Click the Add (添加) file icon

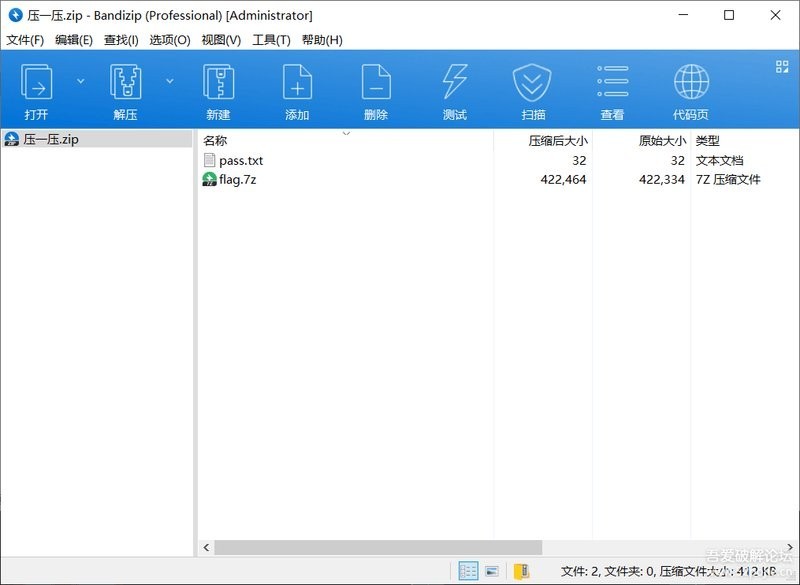point(297,82)
